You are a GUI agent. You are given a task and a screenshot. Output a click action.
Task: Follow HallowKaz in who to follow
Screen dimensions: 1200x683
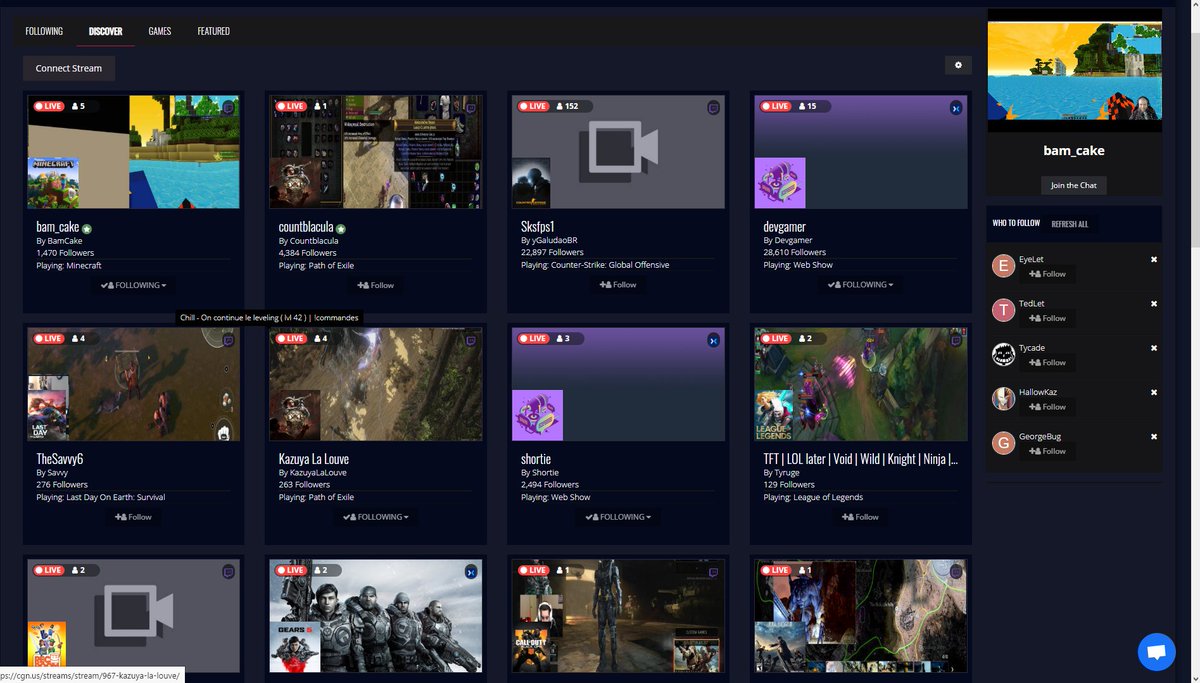click(1047, 407)
